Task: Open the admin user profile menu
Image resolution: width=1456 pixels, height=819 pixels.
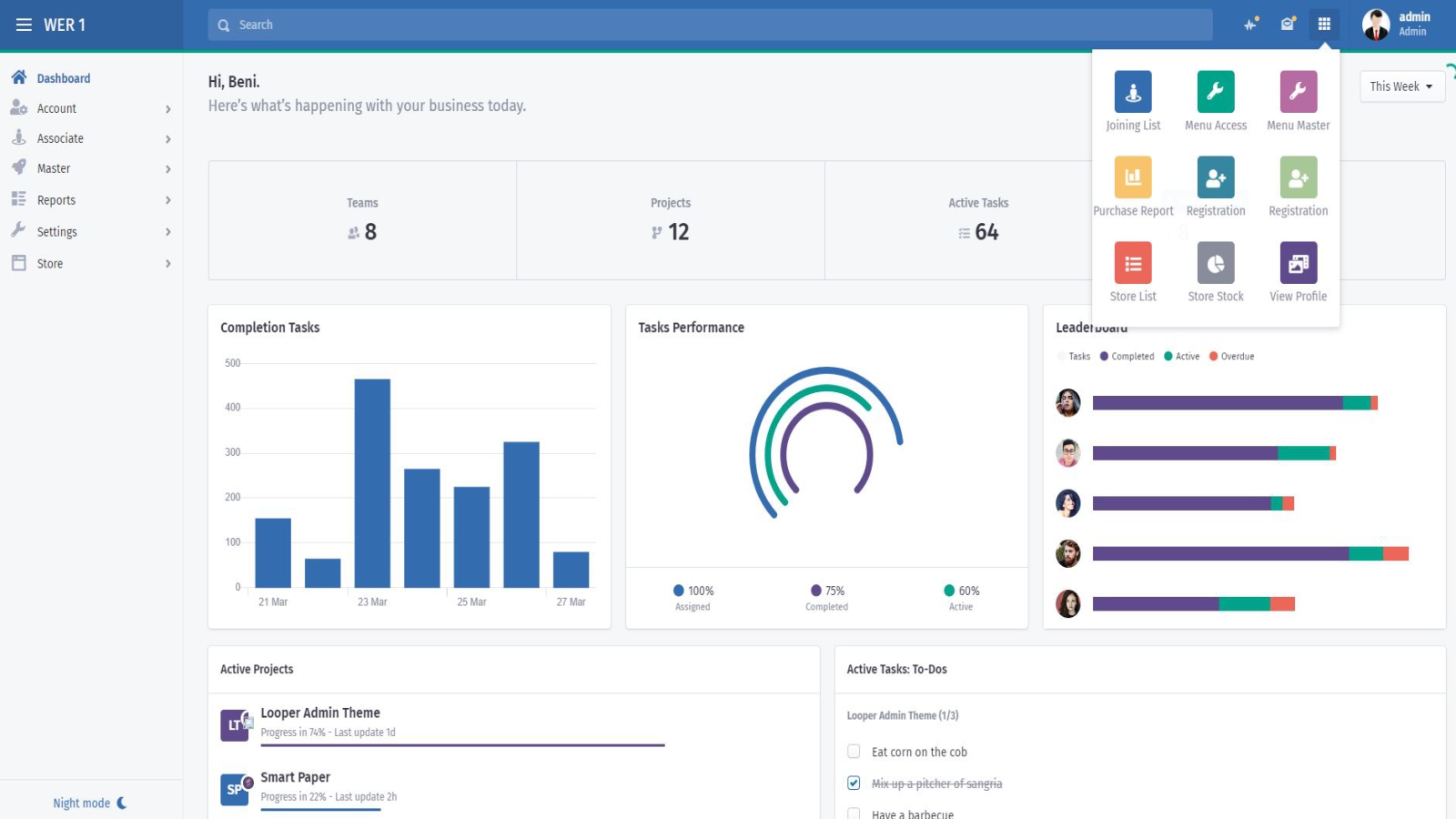Action: [x=1397, y=25]
